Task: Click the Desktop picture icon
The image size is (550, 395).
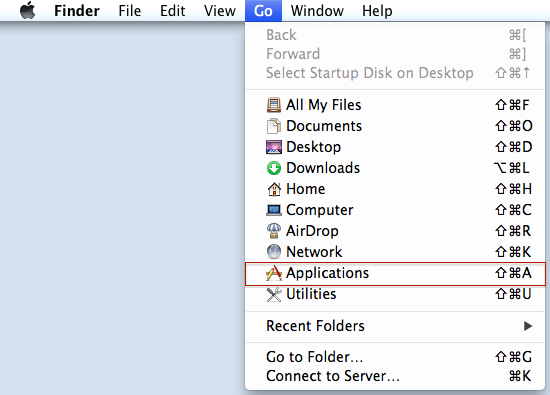Action: click(x=274, y=147)
